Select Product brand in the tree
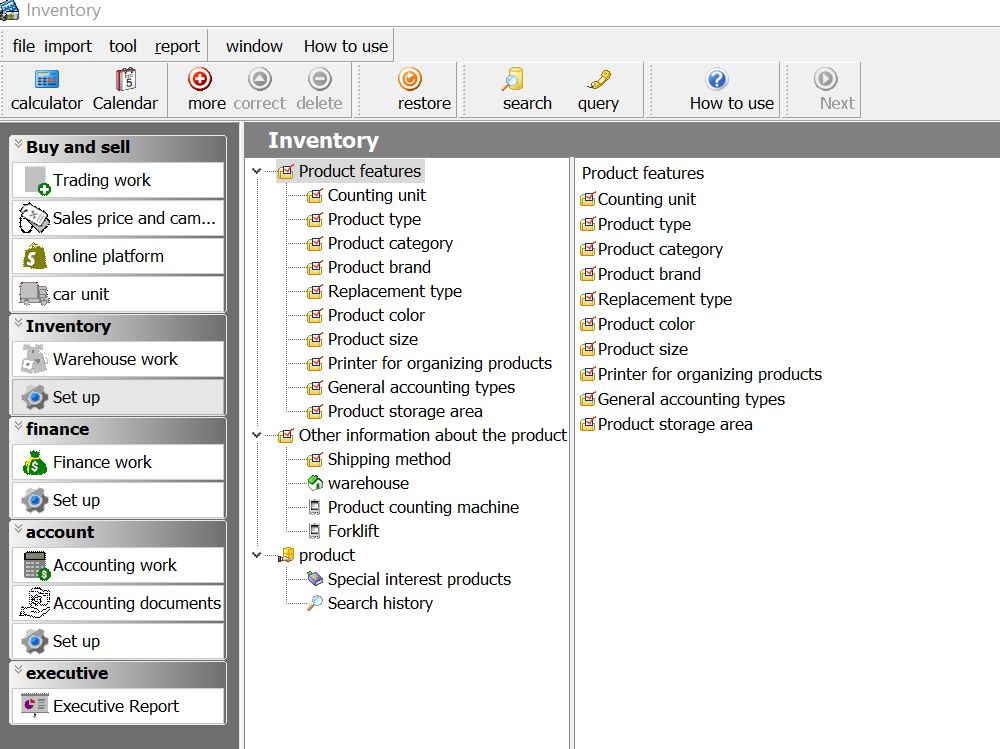1000x749 pixels. tap(379, 267)
